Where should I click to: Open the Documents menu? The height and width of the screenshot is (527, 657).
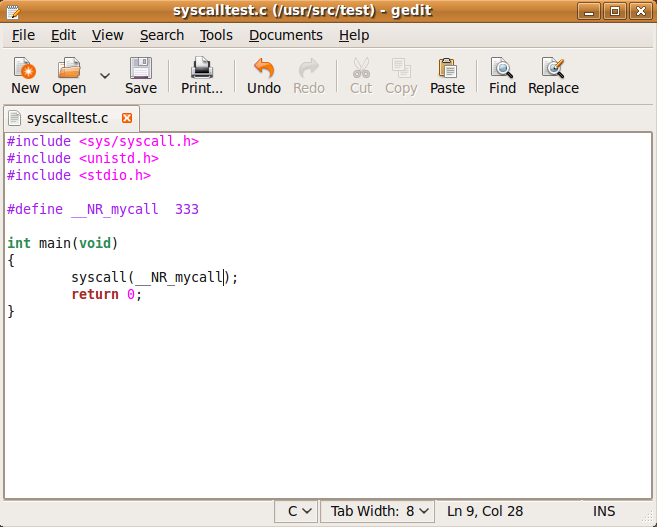click(286, 35)
